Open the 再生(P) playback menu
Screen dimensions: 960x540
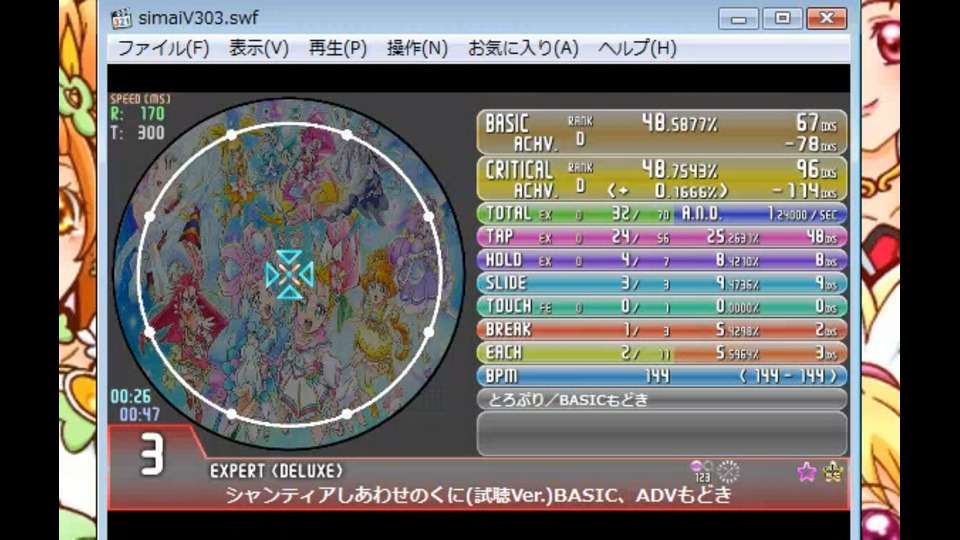337,48
